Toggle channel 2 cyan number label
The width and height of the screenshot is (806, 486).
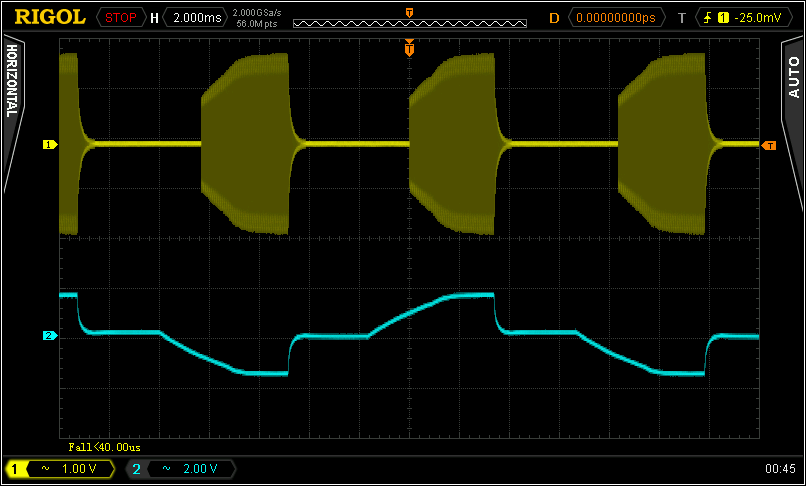click(x=136, y=469)
